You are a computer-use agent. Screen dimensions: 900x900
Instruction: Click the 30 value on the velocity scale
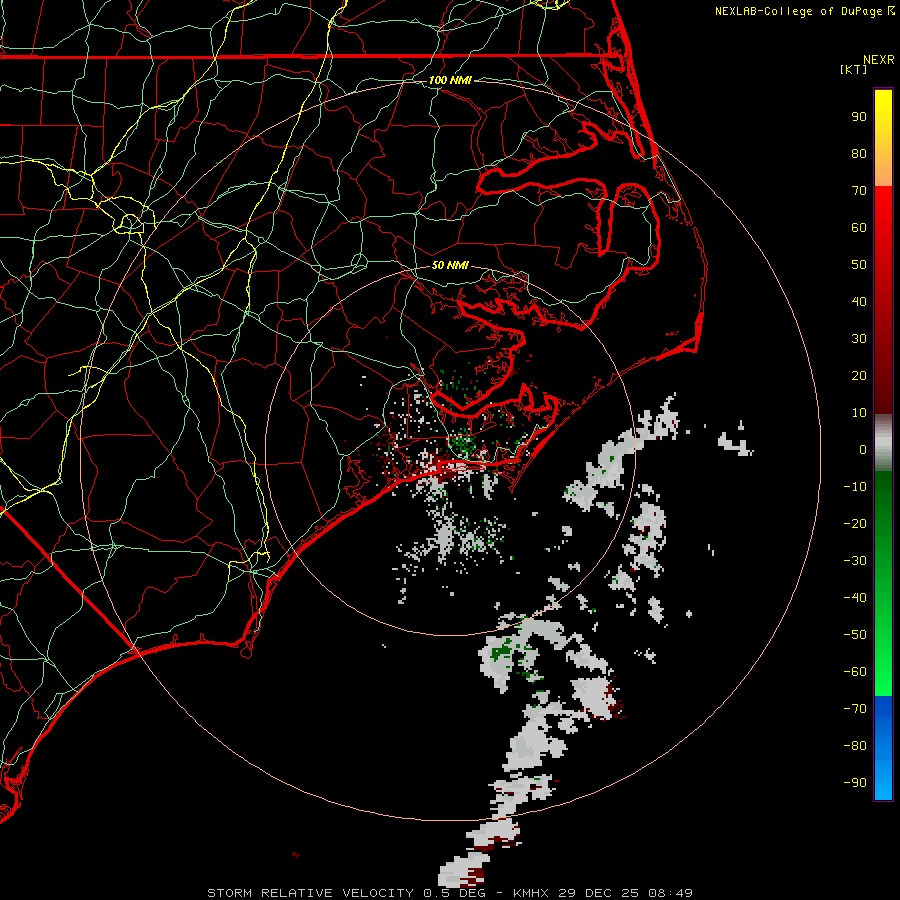click(x=859, y=339)
